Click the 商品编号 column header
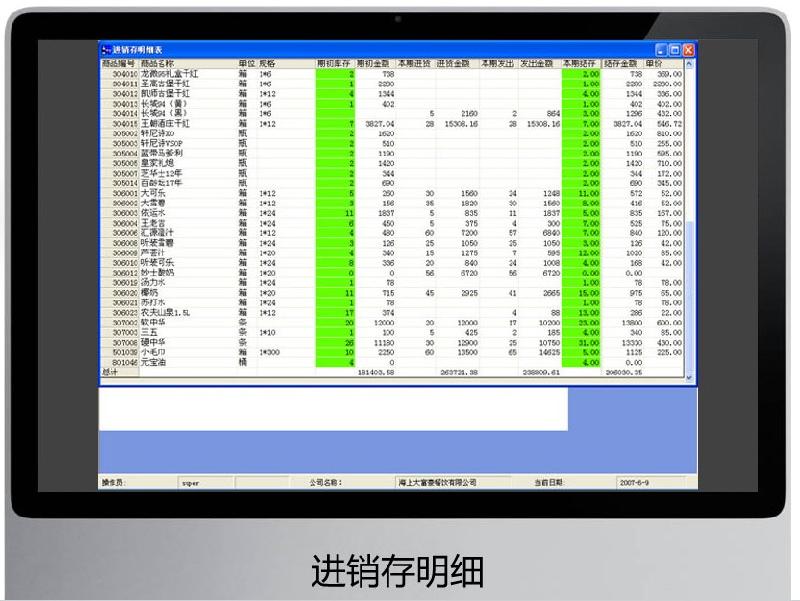The height and width of the screenshot is (601, 800). click(119, 62)
